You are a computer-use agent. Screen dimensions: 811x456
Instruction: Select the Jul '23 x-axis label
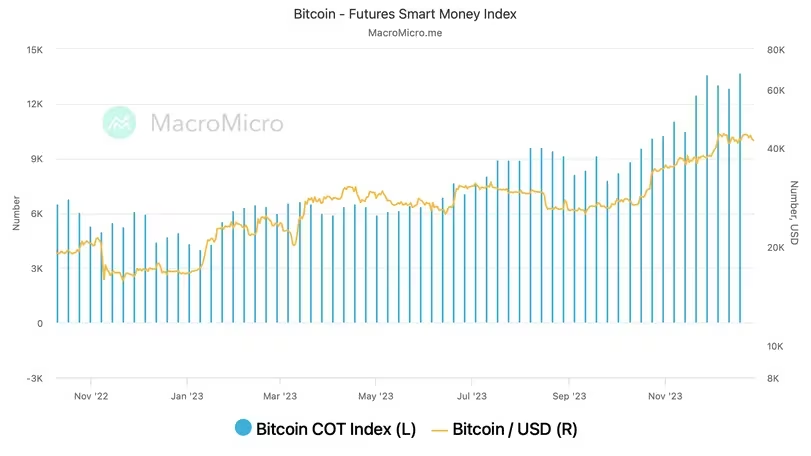[472, 396]
